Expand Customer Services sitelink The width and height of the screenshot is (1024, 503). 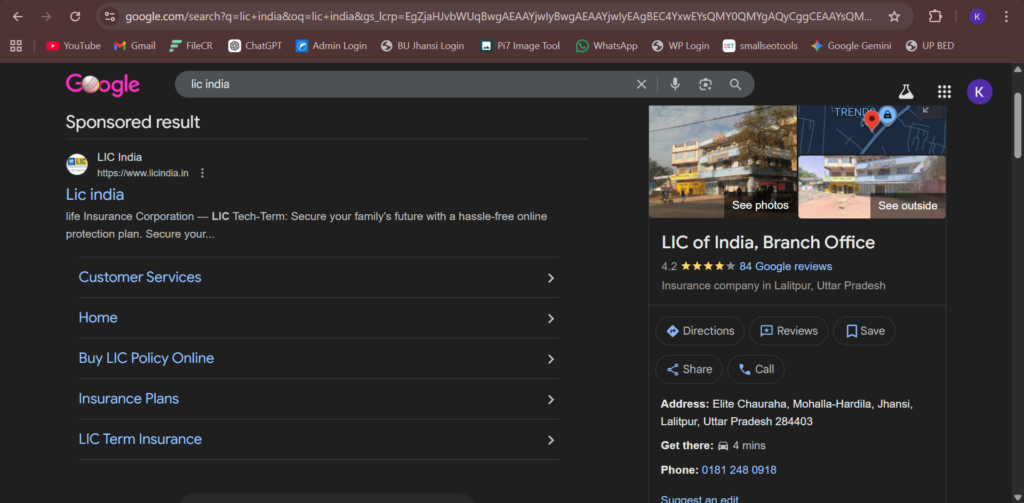(x=319, y=278)
